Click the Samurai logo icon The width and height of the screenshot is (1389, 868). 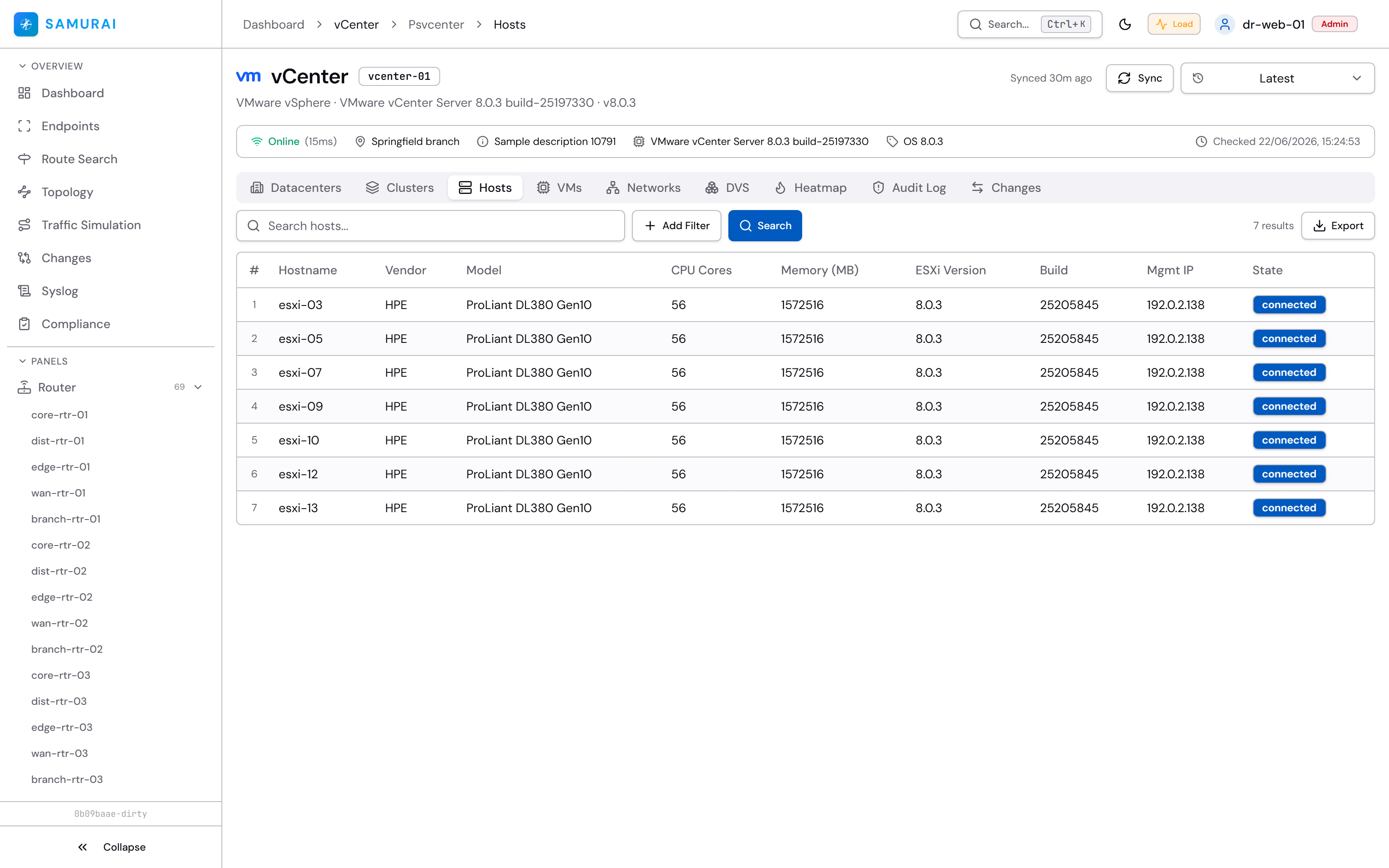pos(26,24)
